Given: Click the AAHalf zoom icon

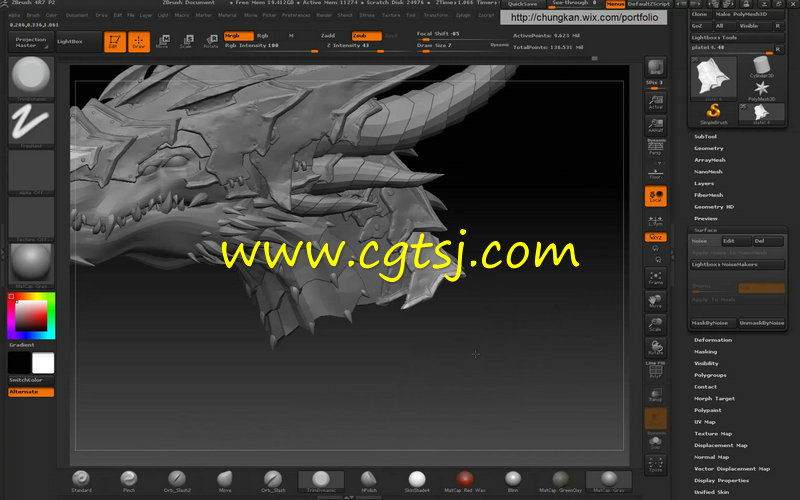Looking at the screenshot, I should point(656,125).
